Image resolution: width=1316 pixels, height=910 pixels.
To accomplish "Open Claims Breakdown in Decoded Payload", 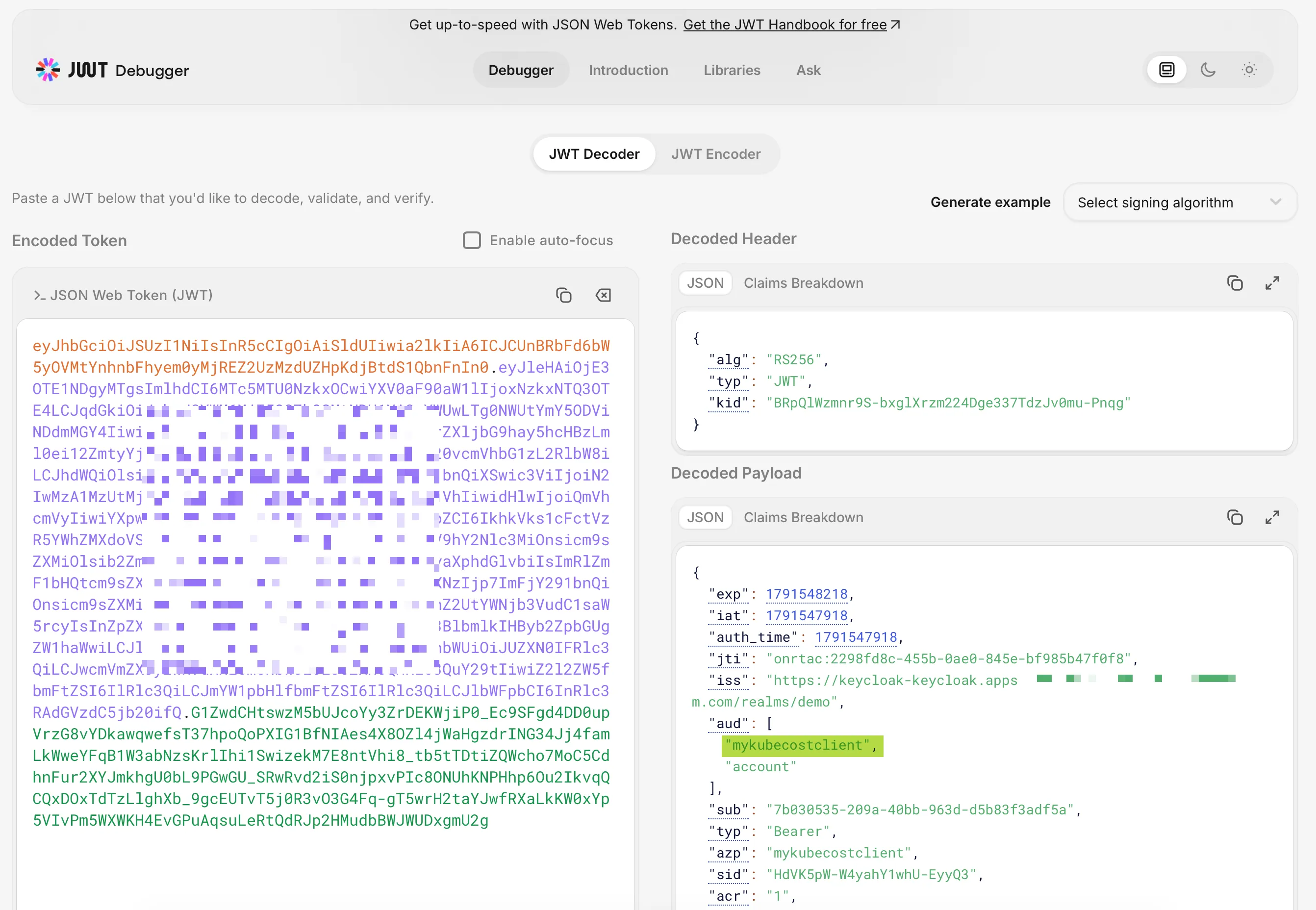I will (803, 517).
